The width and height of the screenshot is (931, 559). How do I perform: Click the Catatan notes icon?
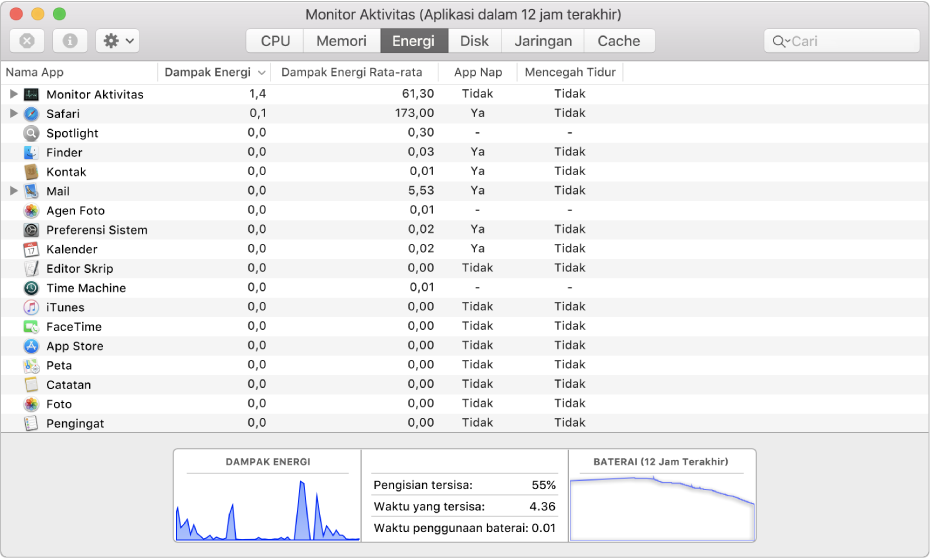pos(31,384)
